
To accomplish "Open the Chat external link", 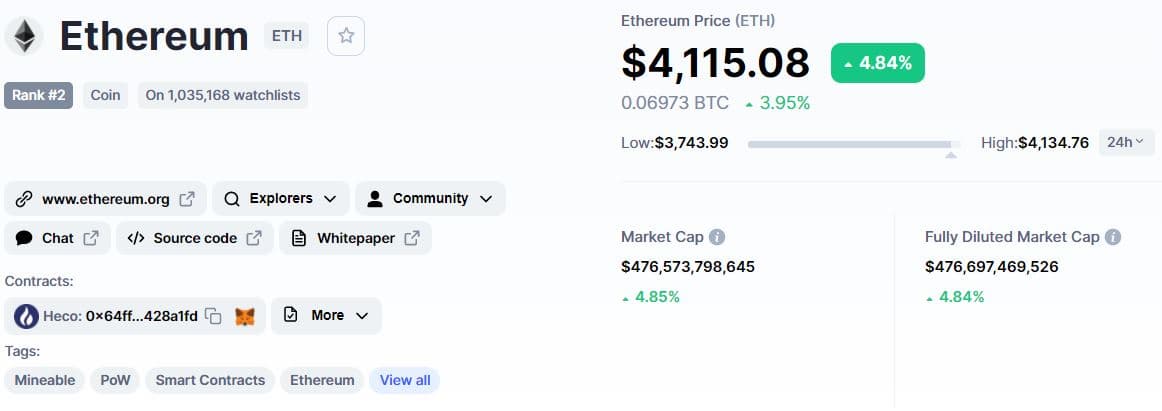I will (58, 238).
